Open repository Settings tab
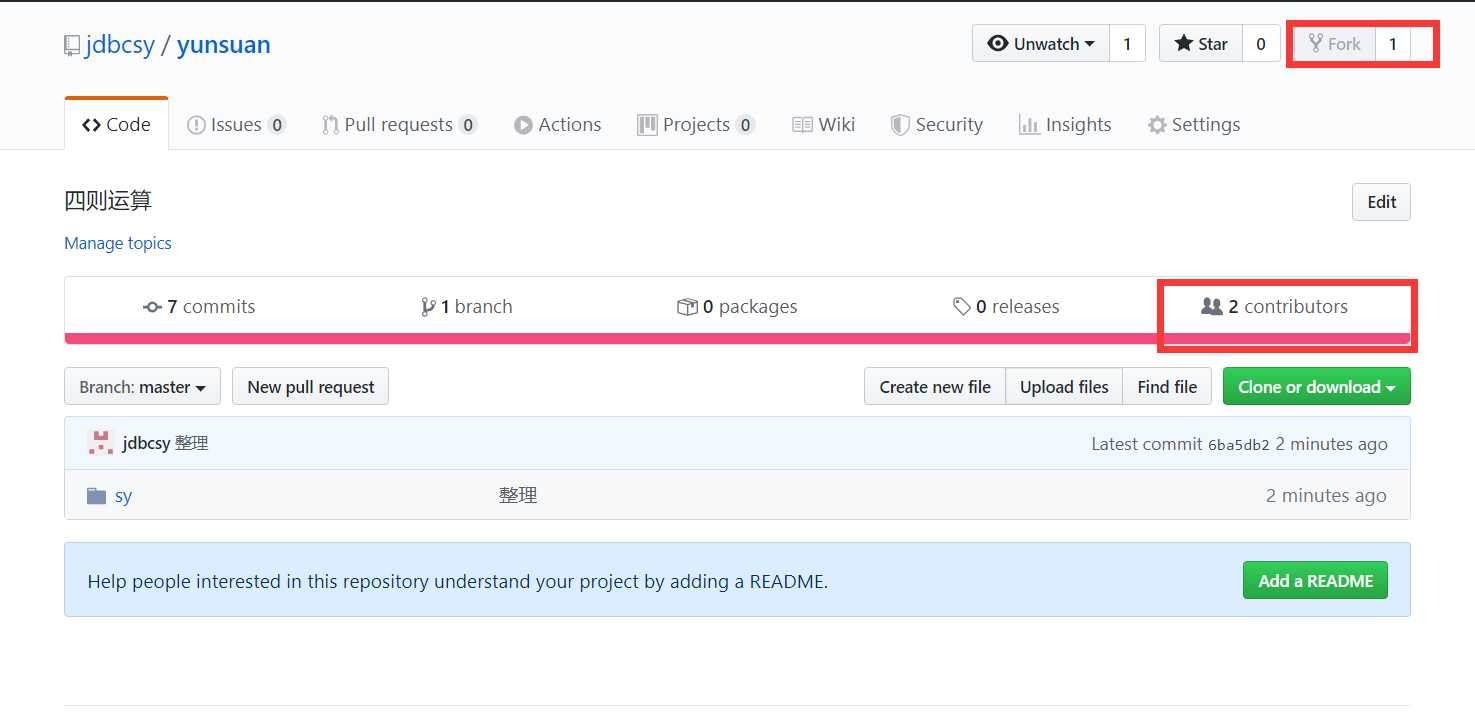This screenshot has width=1475, height=724. (x=1194, y=124)
